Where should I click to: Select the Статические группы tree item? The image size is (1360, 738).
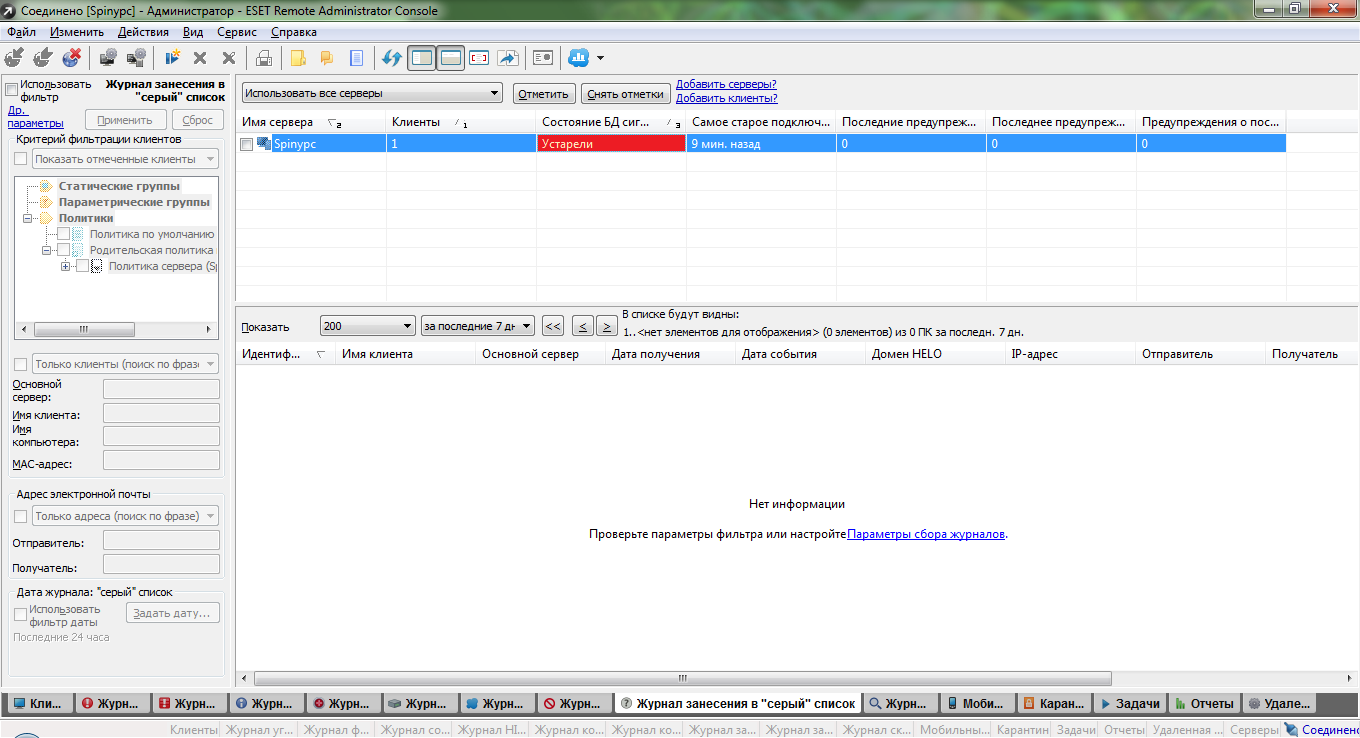(x=119, y=186)
